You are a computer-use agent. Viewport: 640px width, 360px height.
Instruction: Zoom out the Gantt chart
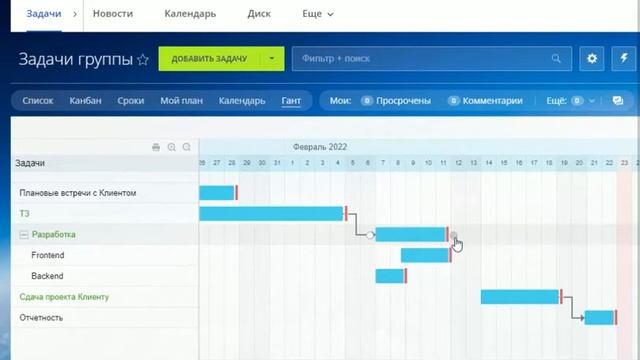pos(187,147)
